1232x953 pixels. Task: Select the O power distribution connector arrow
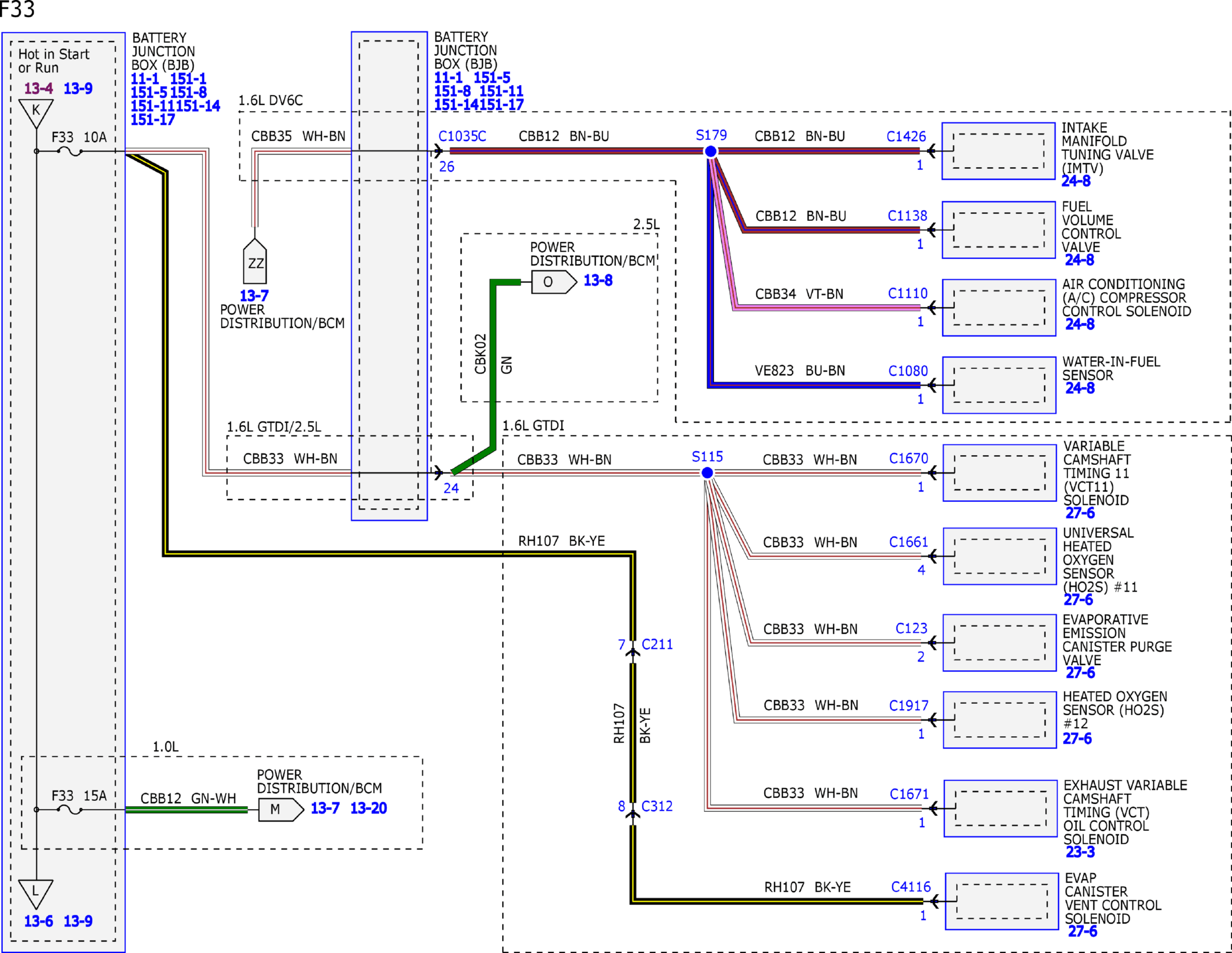tap(554, 282)
